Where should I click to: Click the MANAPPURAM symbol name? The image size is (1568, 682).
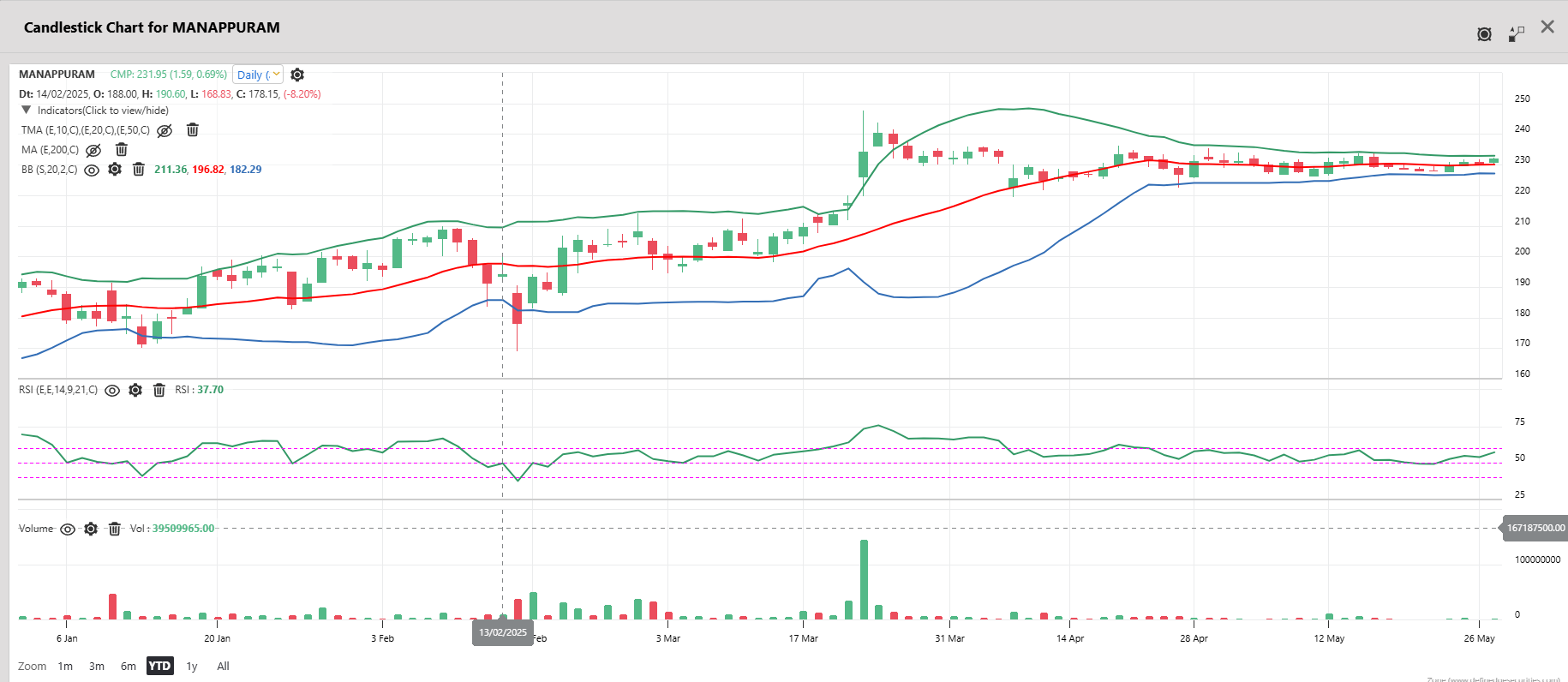click(x=57, y=75)
